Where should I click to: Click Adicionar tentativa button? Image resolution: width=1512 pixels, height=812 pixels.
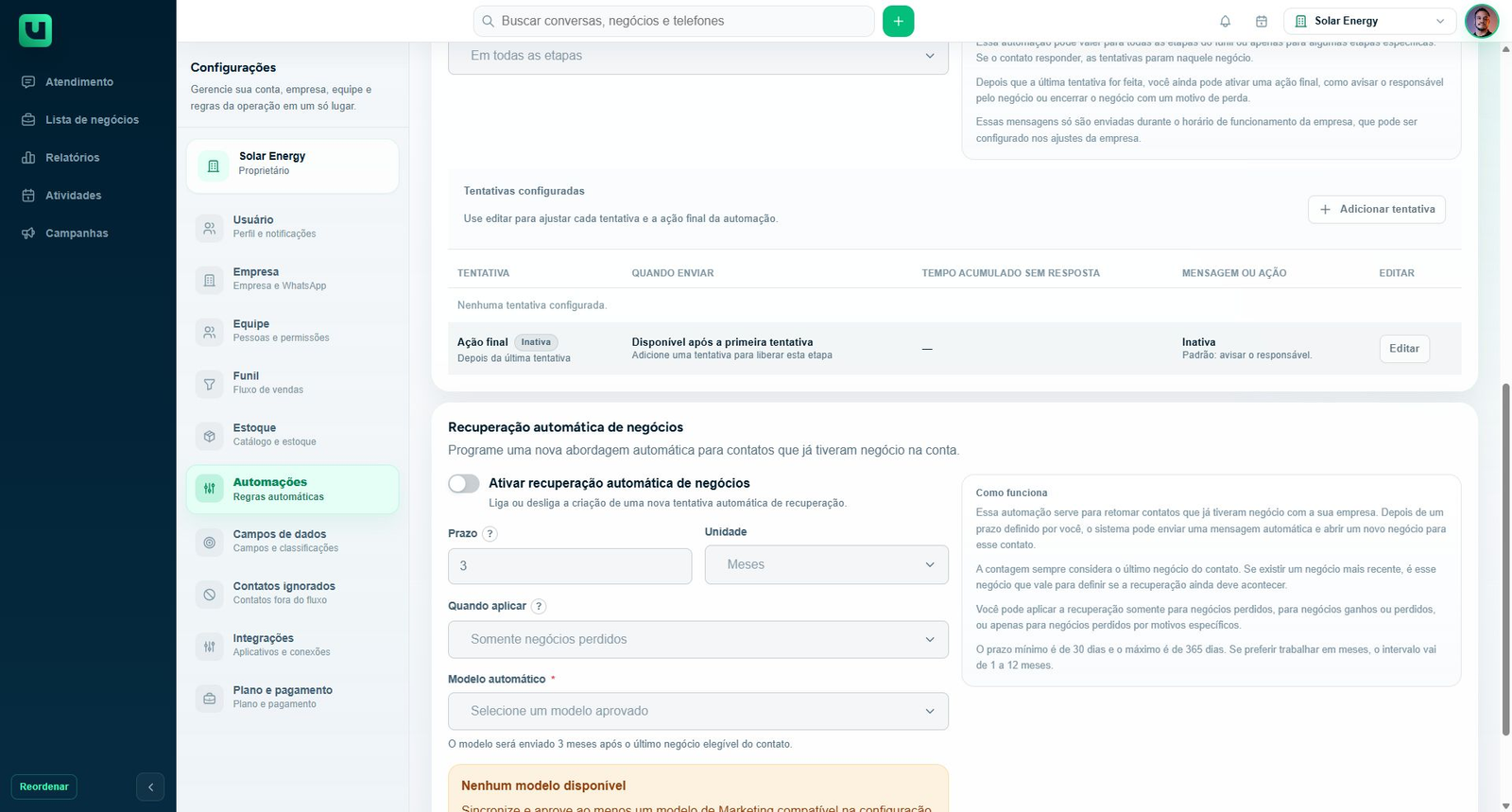(x=1377, y=209)
